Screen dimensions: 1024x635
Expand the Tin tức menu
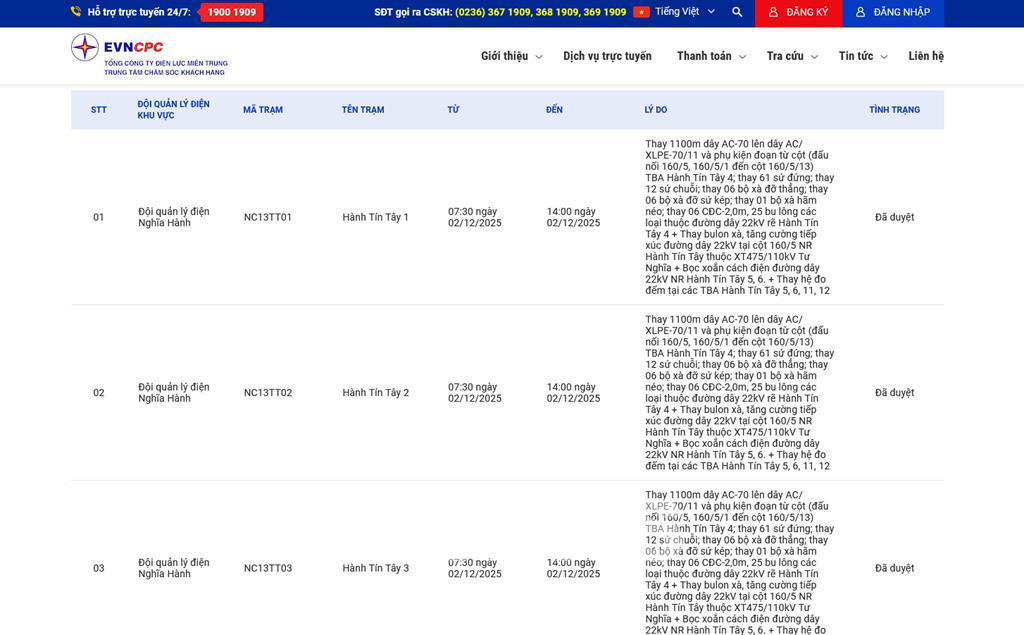coord(862,56)
